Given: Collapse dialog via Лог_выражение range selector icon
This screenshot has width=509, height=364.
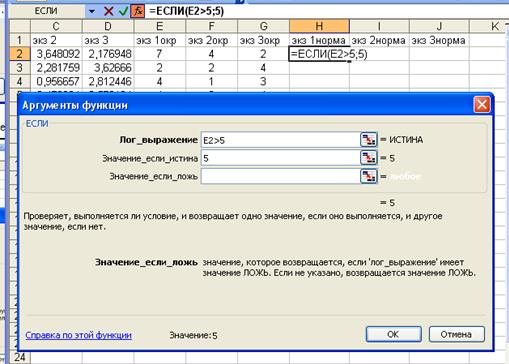Looking at the screenshot, I should coord(368,140).
